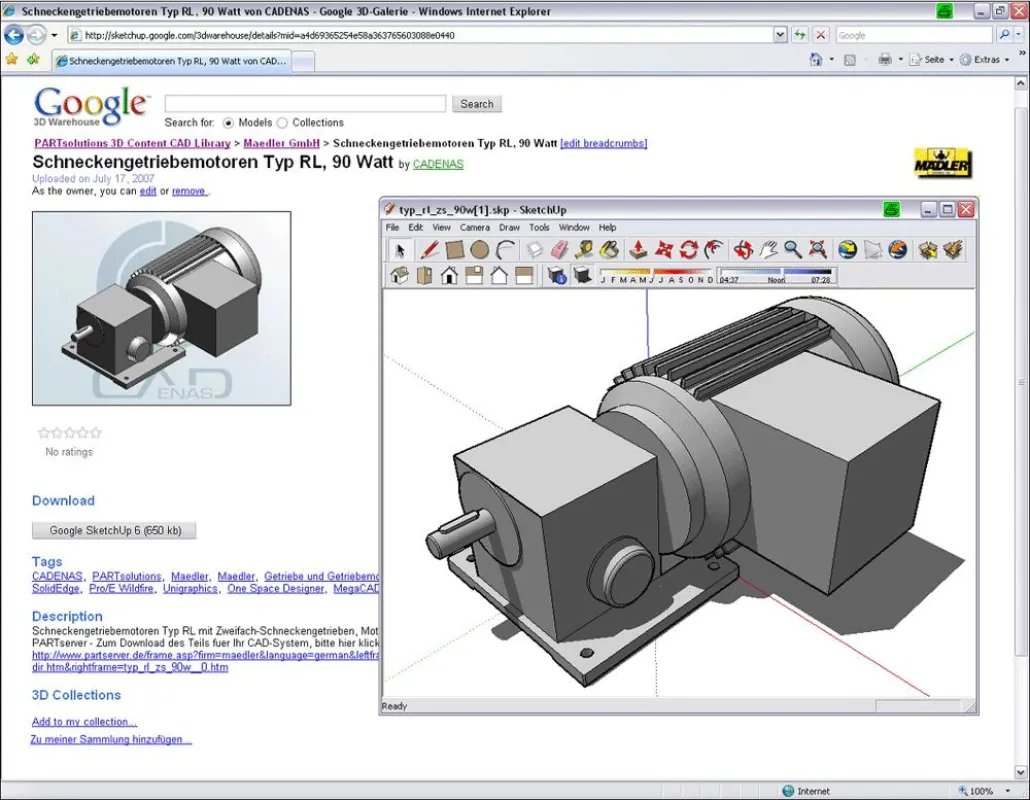This screenshot has width=1030, height=800.
Task: Click the 3D Warehouse search text field
Action: pyautogui.click(x=305, y=104)
